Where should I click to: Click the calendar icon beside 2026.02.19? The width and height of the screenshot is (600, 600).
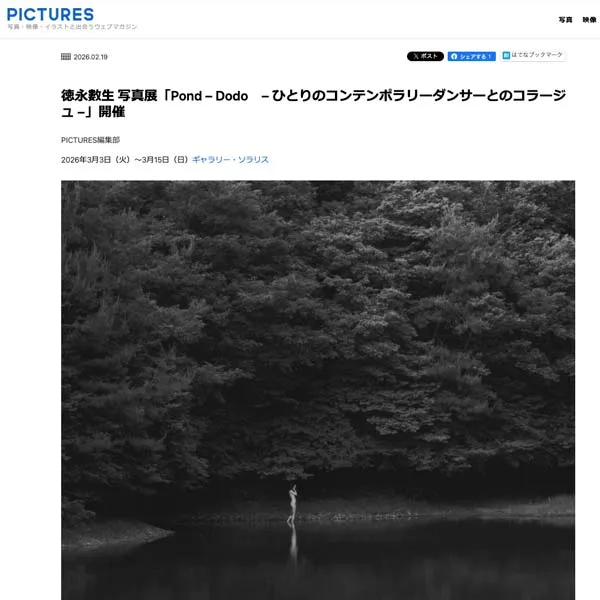[66, 57]
